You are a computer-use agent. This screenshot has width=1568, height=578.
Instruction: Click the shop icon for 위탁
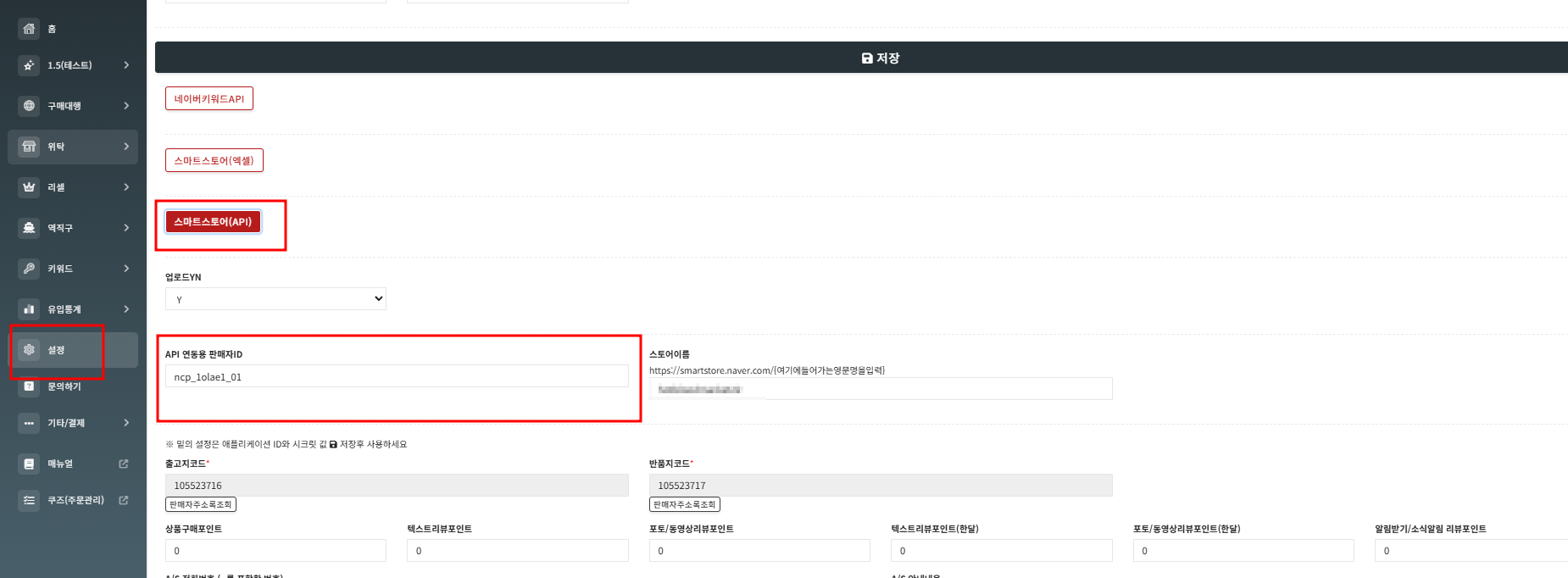tap(29, 147)
